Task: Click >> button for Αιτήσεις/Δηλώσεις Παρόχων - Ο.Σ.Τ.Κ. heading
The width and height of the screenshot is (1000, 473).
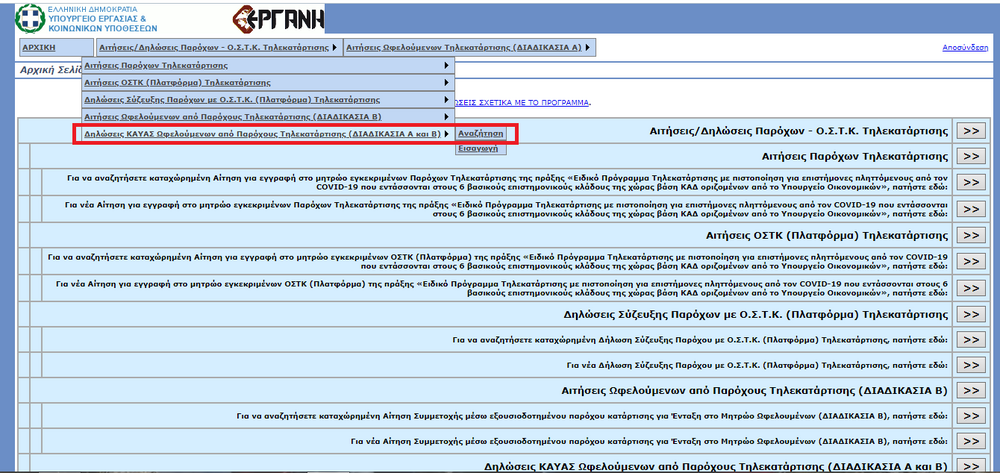Action: [970, 131]
